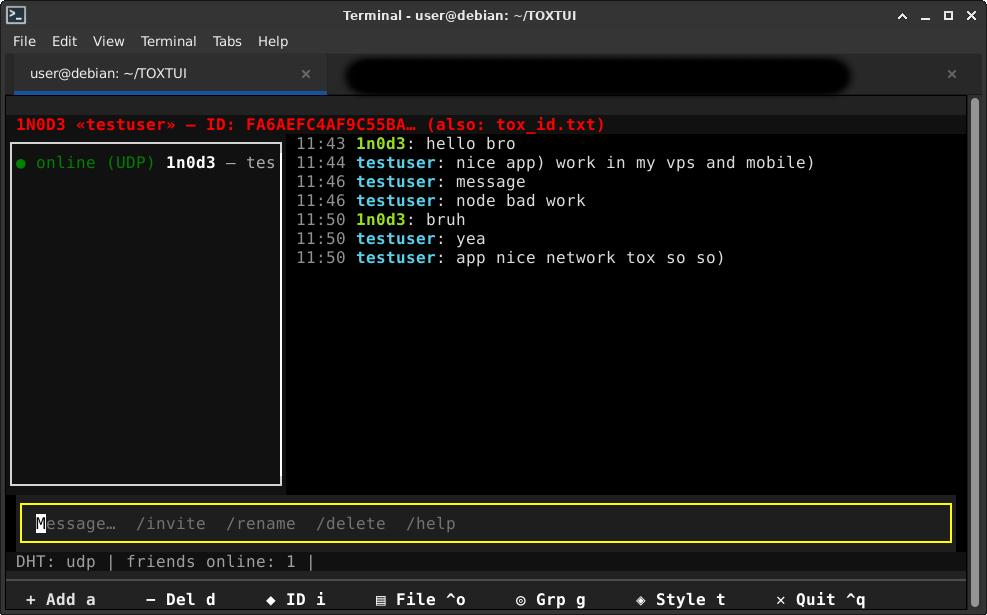Click the red ID header line
The image size is (987, 615).
pos(310,125)
